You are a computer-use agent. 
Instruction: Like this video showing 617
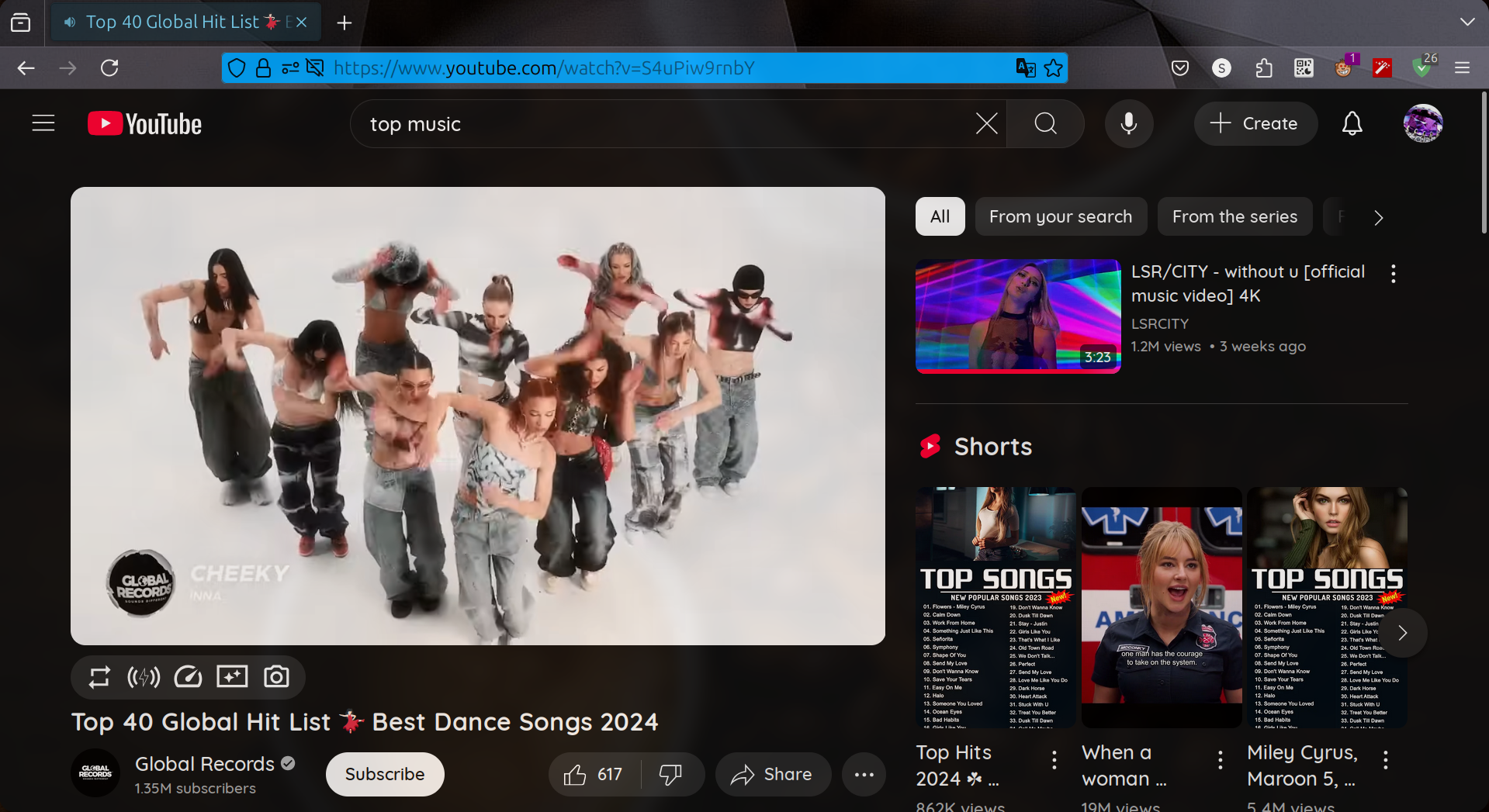tap(594, 774)
